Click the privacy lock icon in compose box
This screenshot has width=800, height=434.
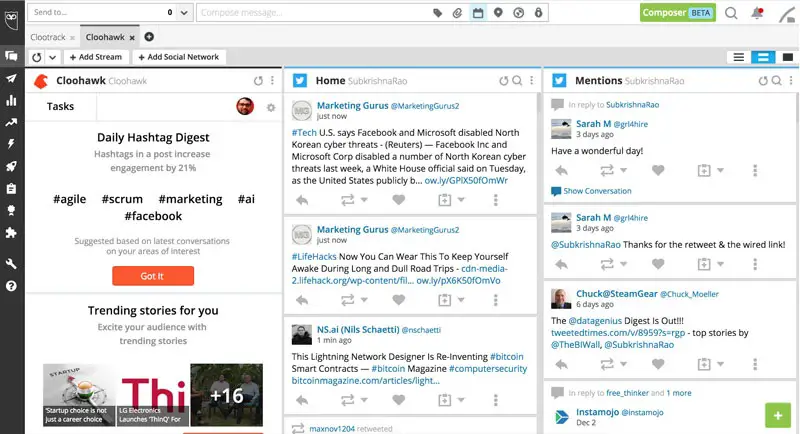(x=538, y=13)
